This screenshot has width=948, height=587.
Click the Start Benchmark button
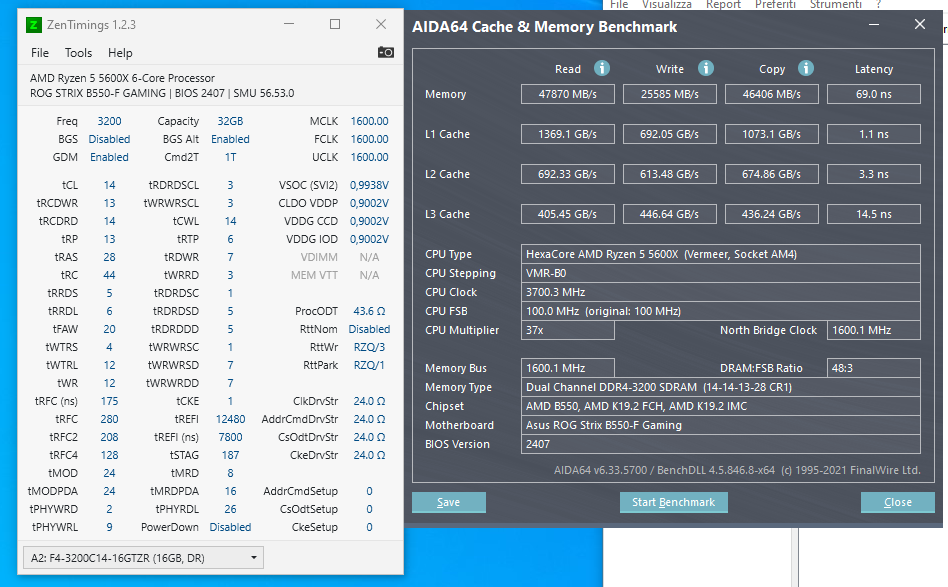pos(674,502)
